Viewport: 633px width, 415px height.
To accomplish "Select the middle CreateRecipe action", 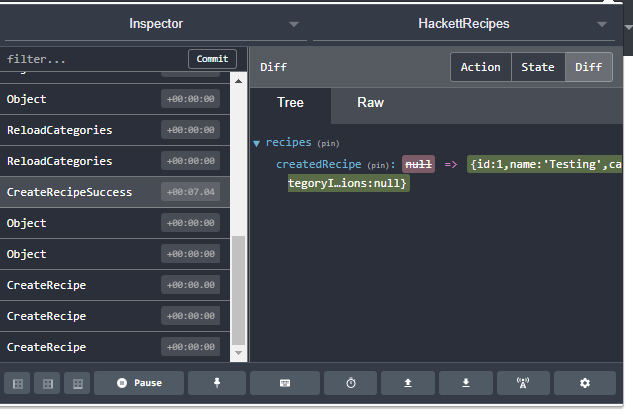I will tap(115, 316).
